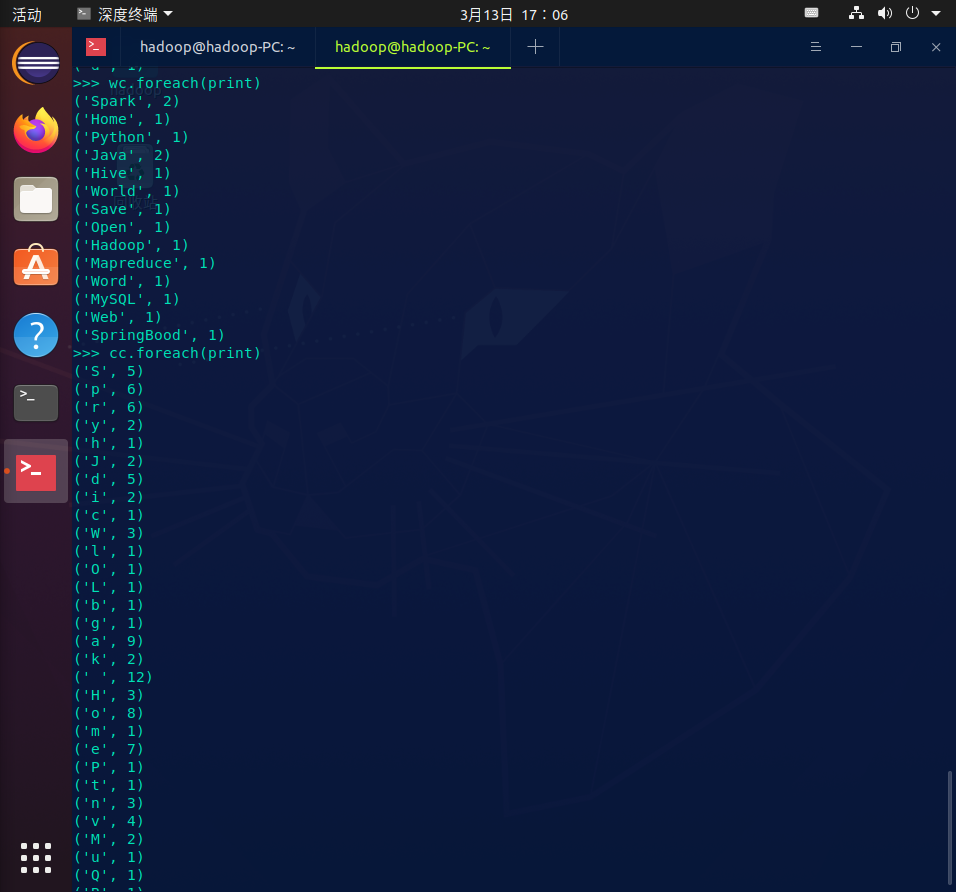Open the Files manager in dock

pos(36,199)
